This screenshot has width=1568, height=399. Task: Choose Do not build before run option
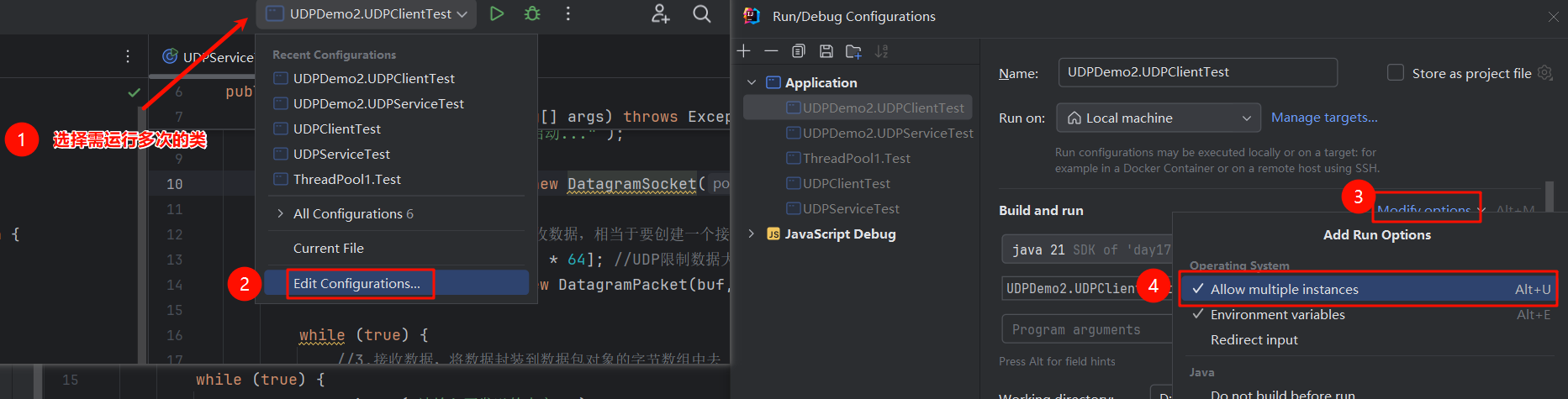coord(1368,393)
